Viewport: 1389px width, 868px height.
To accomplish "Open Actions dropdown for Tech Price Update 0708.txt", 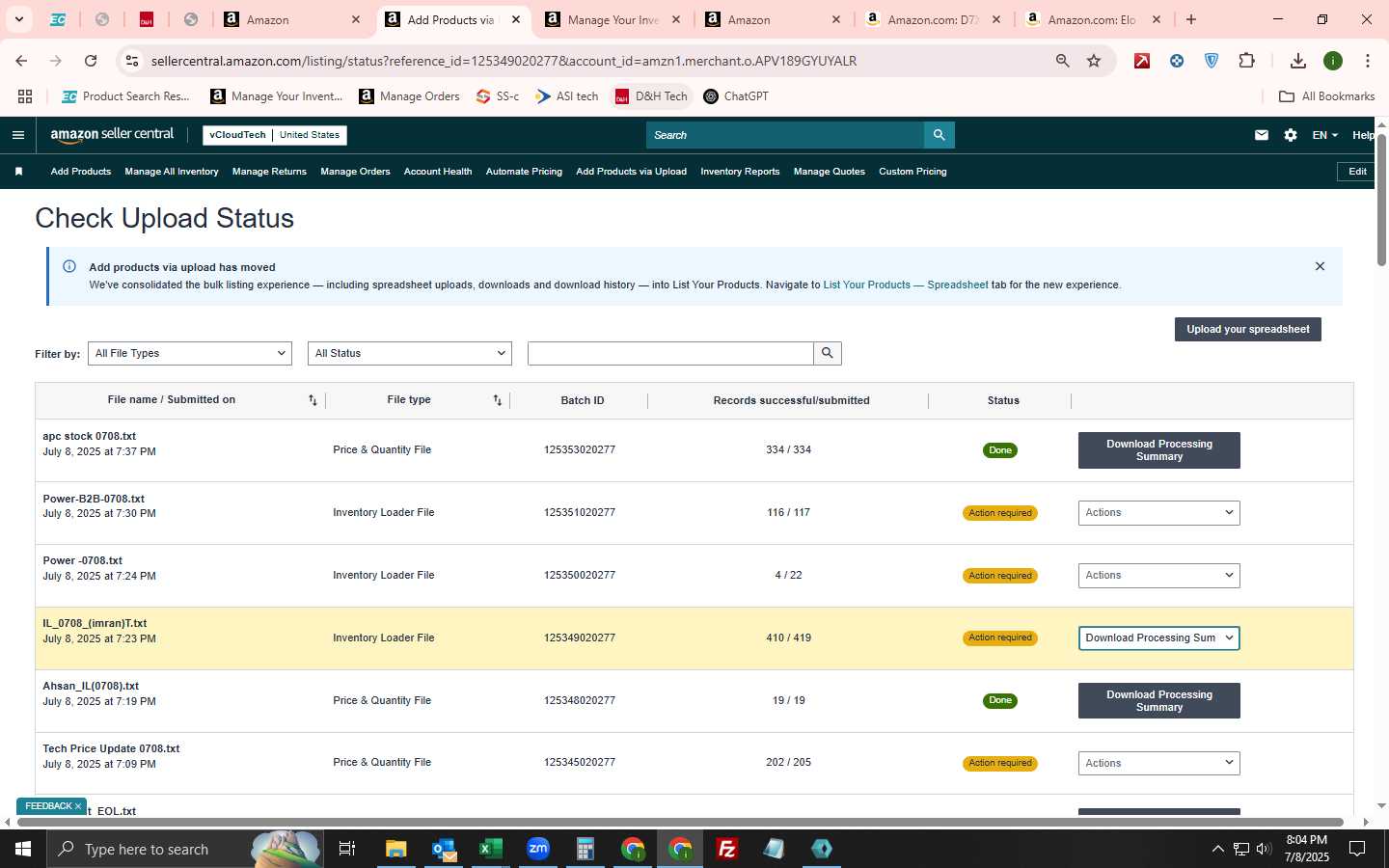I will (1158, 763).
